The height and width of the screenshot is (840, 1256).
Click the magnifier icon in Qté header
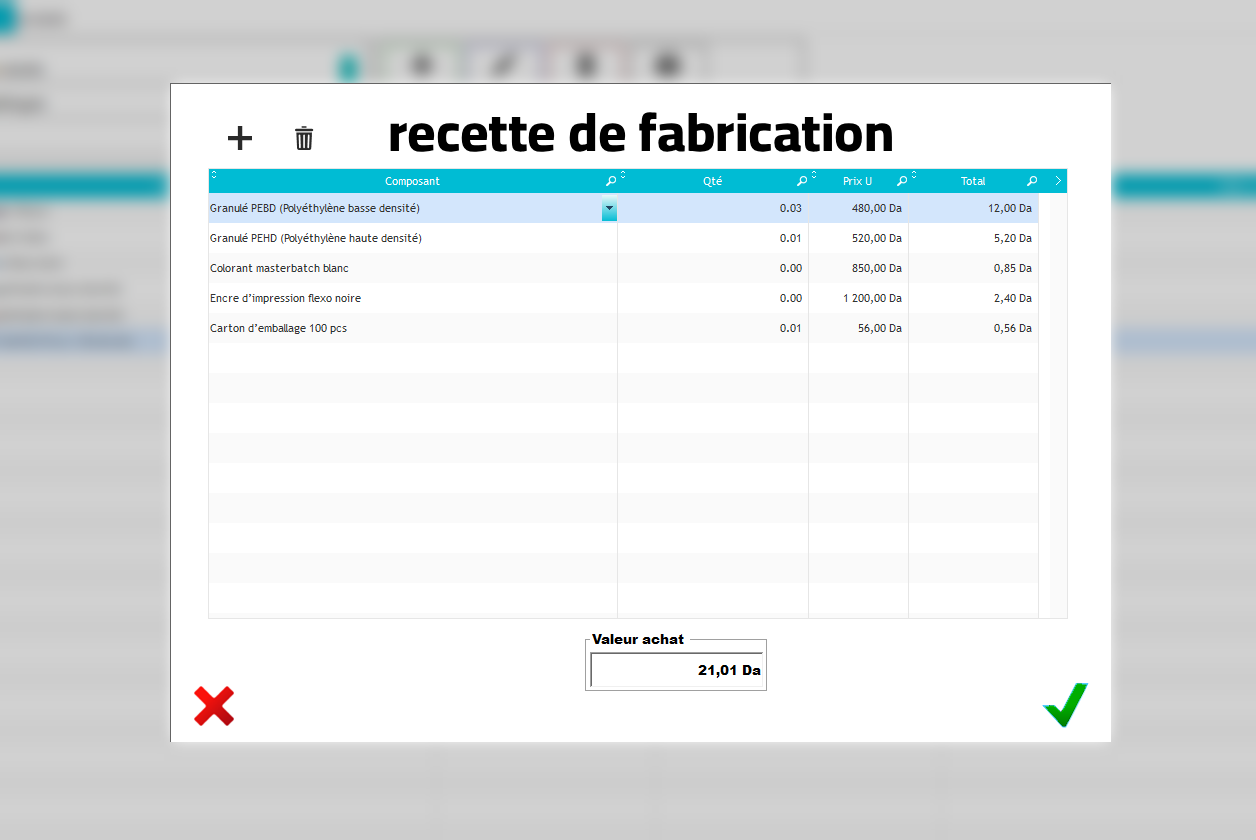pos(801,181)
